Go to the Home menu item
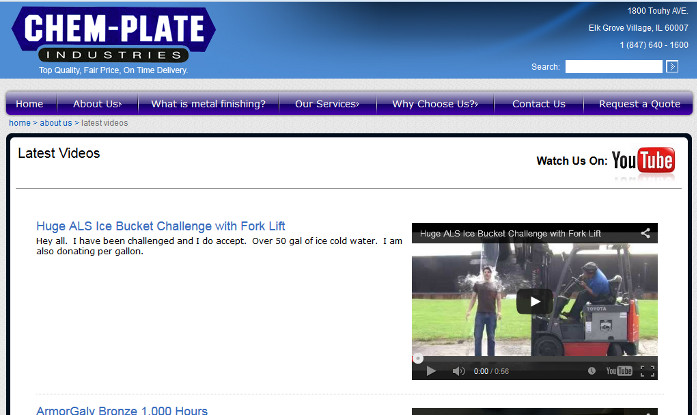The height and width of the screenshot is (415, 697). point(30,104)
